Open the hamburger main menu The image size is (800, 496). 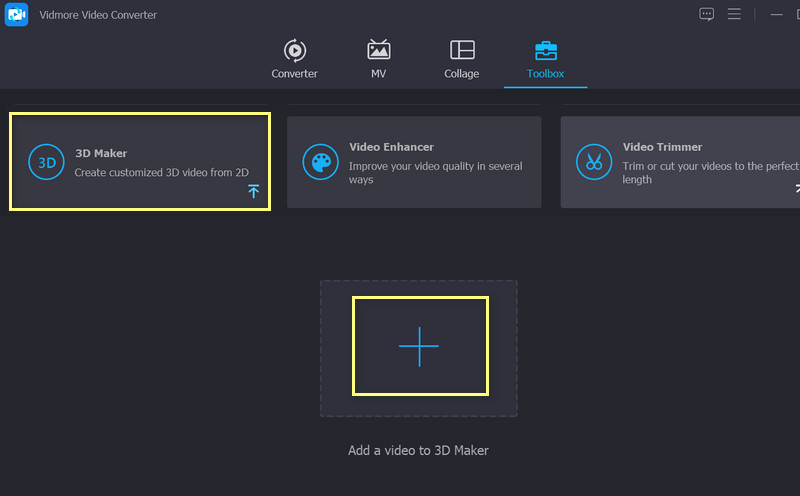coord(734,15)
